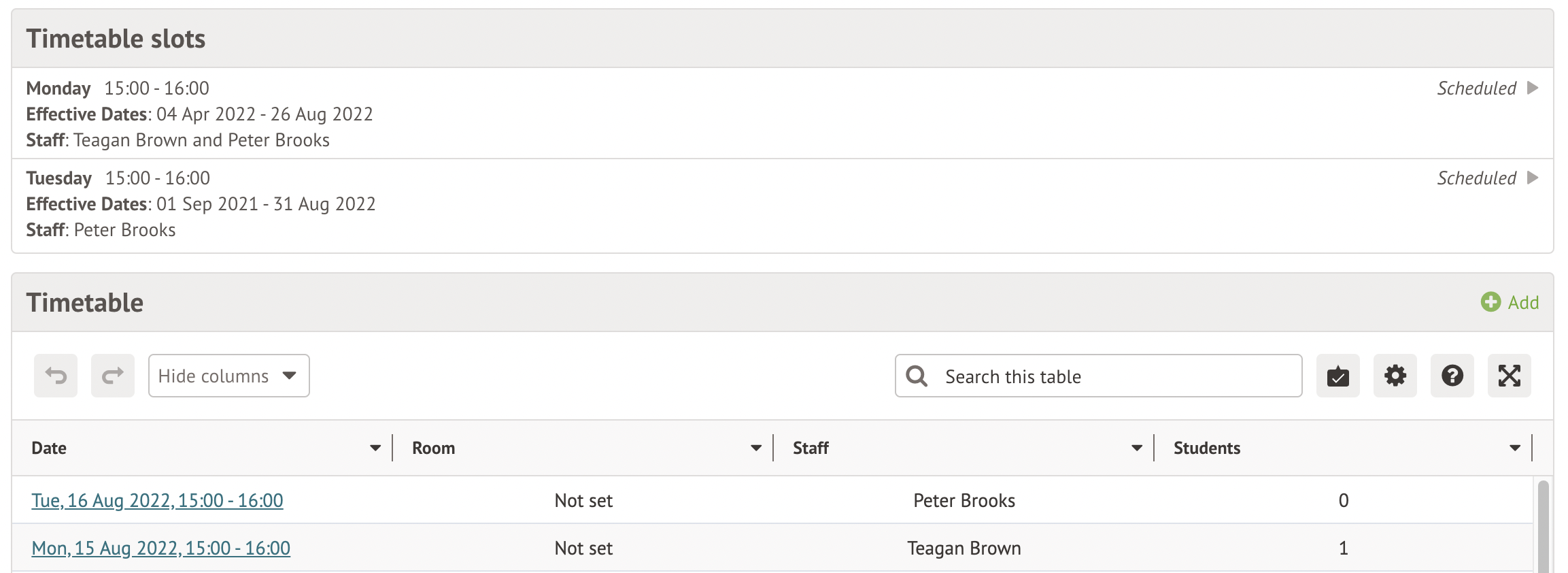This screenshot has height=573, width=1568.
Task: Expand table to fullscreen icon
Action: pos(1509,376)
